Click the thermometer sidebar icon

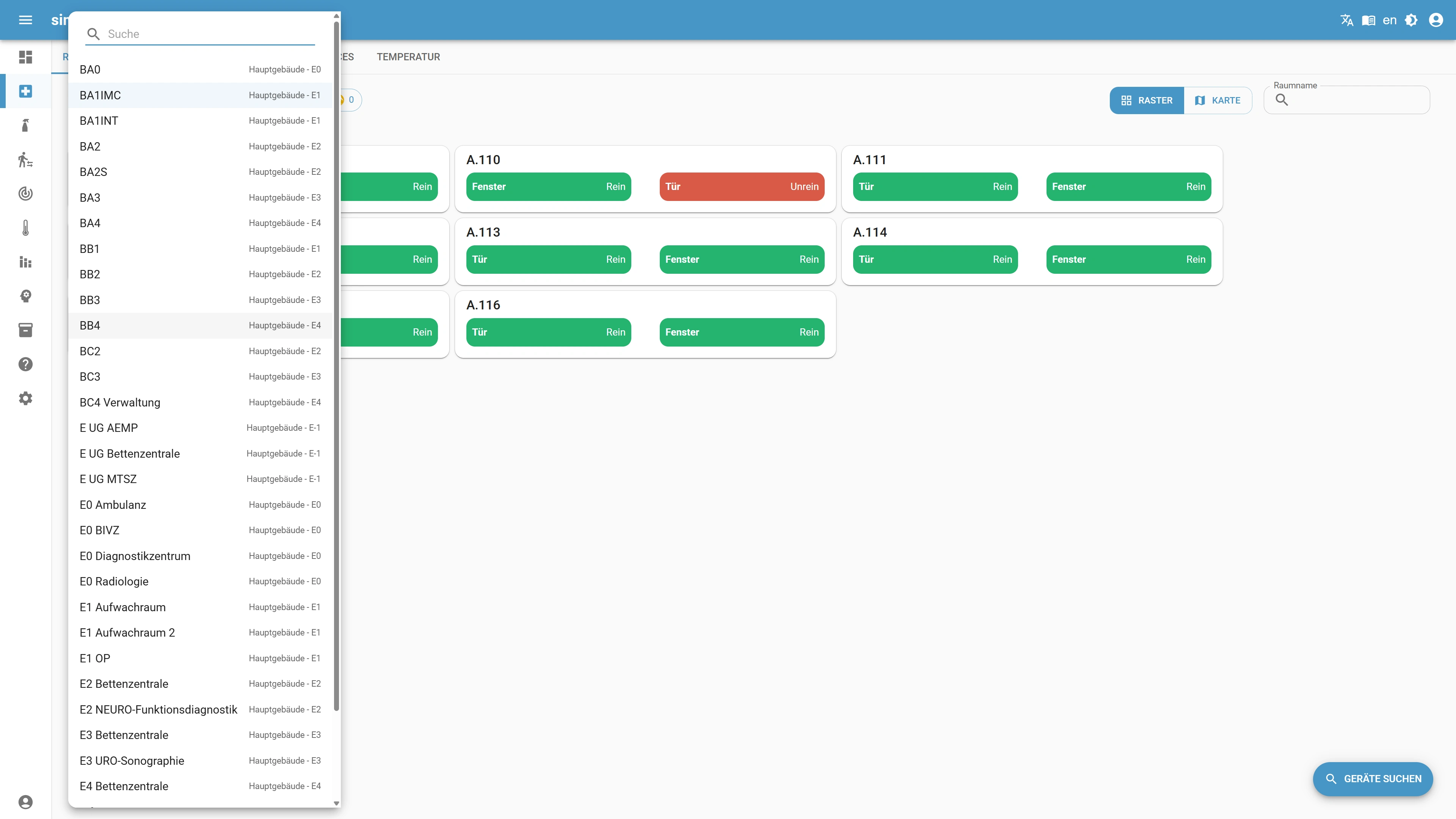[25, 228]
